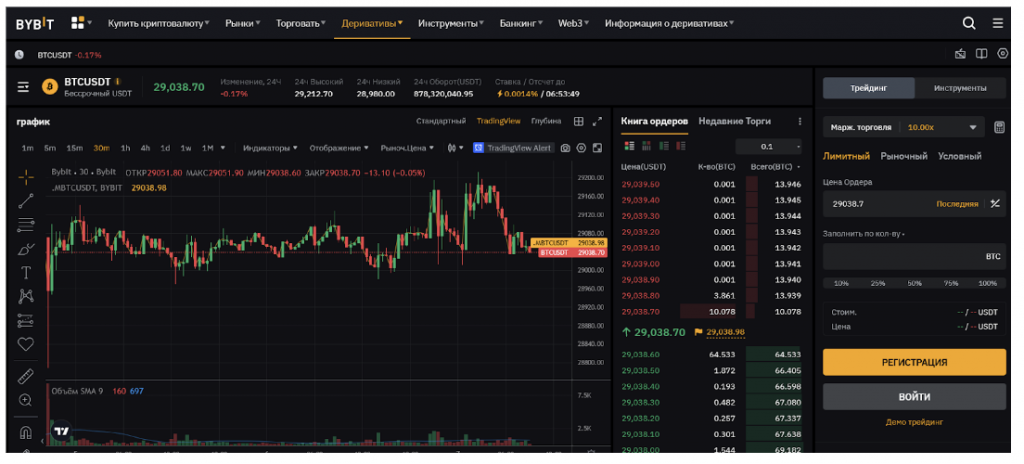The width and height of the screenshot is (1024, 464).
Task: Click the gift rewards icon in ticker bar
Action: 960,54
